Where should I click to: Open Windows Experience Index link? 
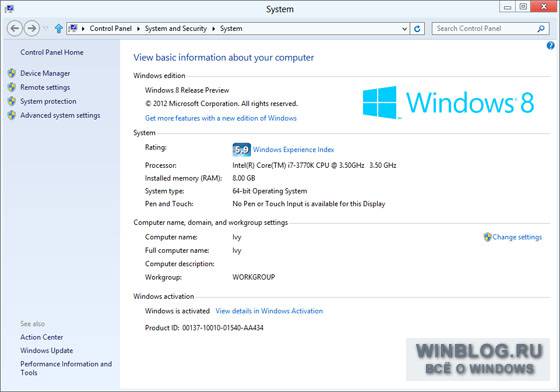(x=294, y=150)
